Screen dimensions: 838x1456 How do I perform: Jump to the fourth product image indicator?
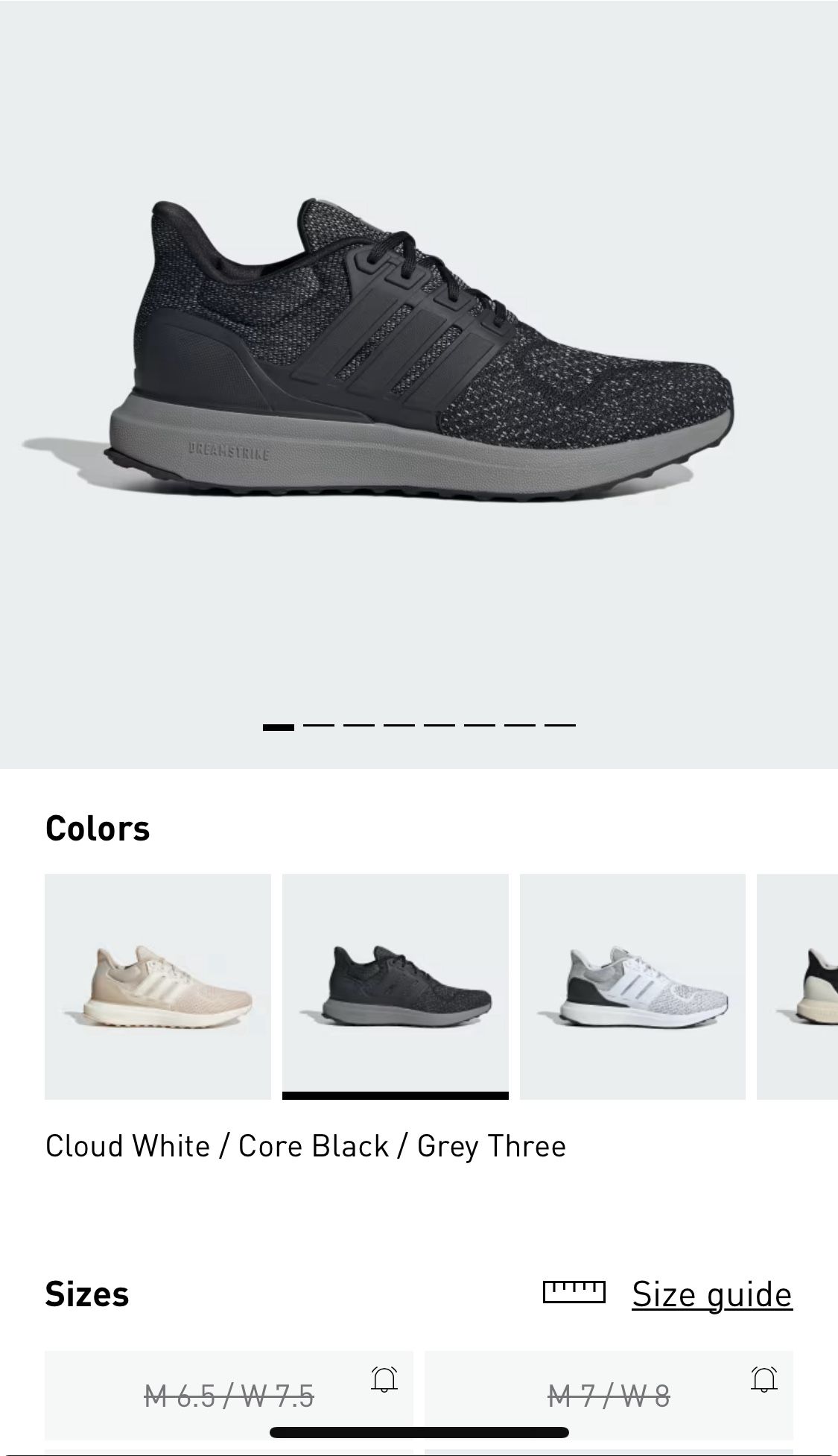[x=399, y=725]
